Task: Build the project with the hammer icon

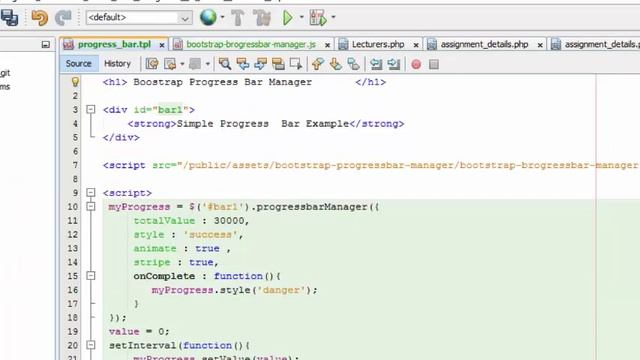Action: click(238, 18)
